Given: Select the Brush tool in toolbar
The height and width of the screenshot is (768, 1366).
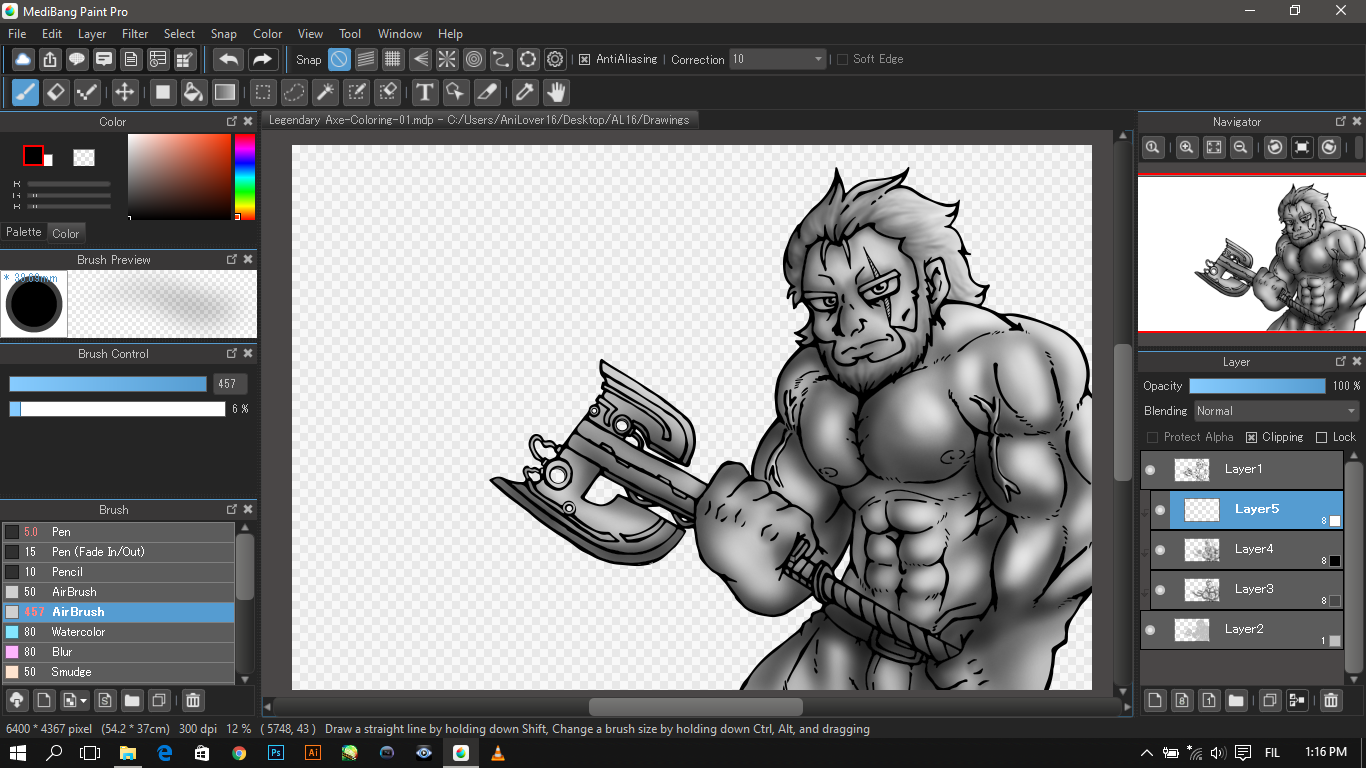Looking at the screenshot, I should click(25, 93).
